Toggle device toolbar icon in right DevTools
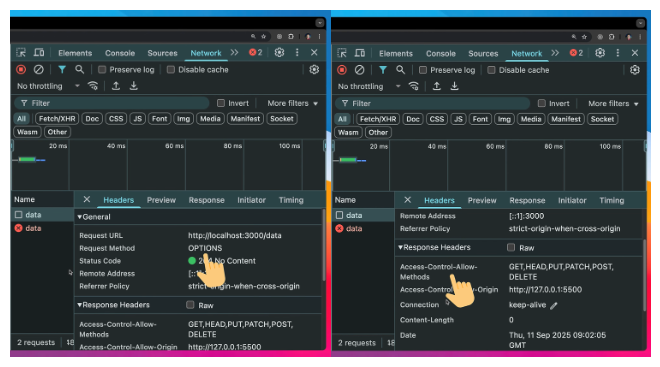Screen dimensions: 660x367 tap(359, 53)
